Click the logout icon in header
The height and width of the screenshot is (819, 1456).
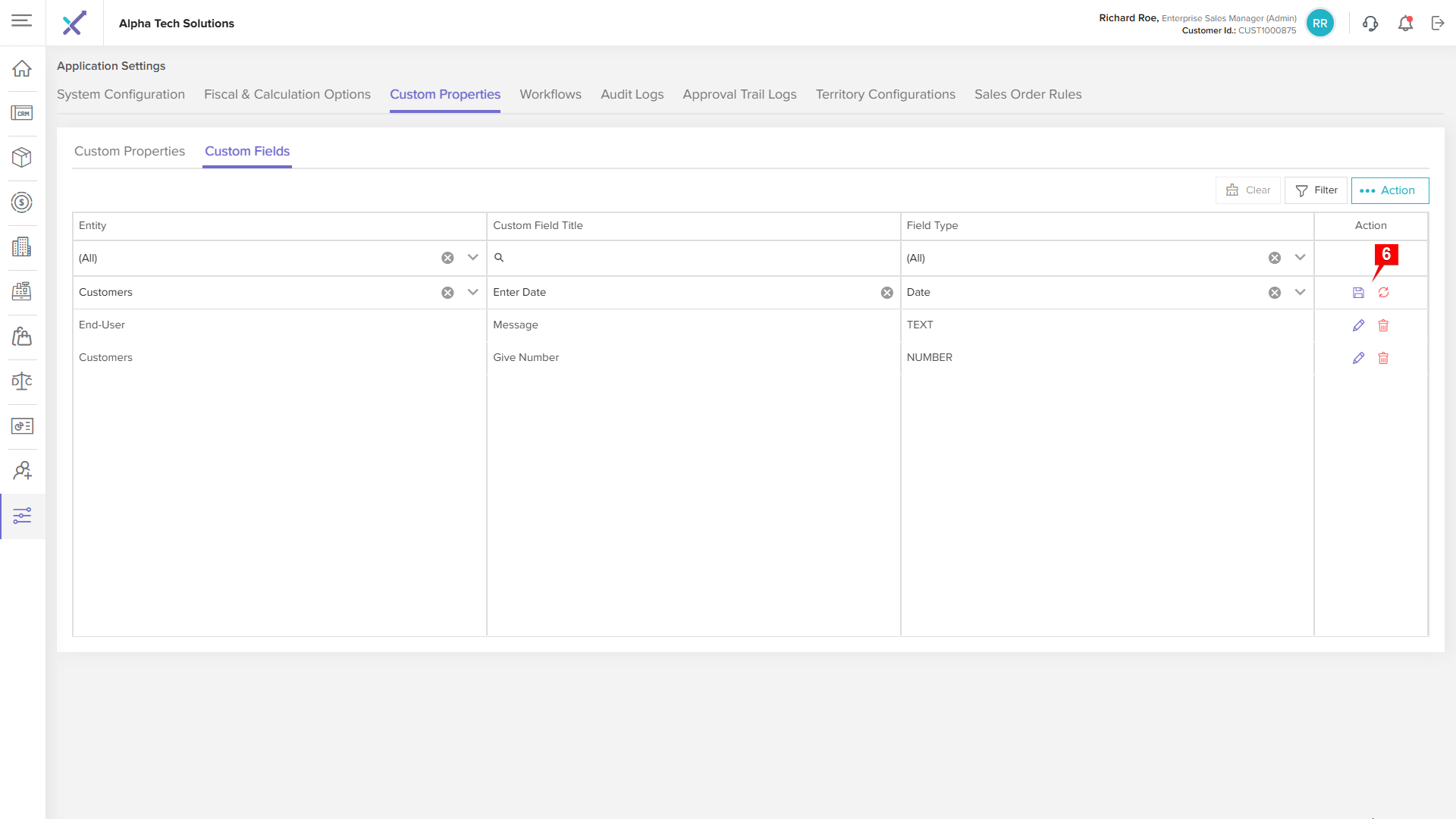tap(1438, 24)
